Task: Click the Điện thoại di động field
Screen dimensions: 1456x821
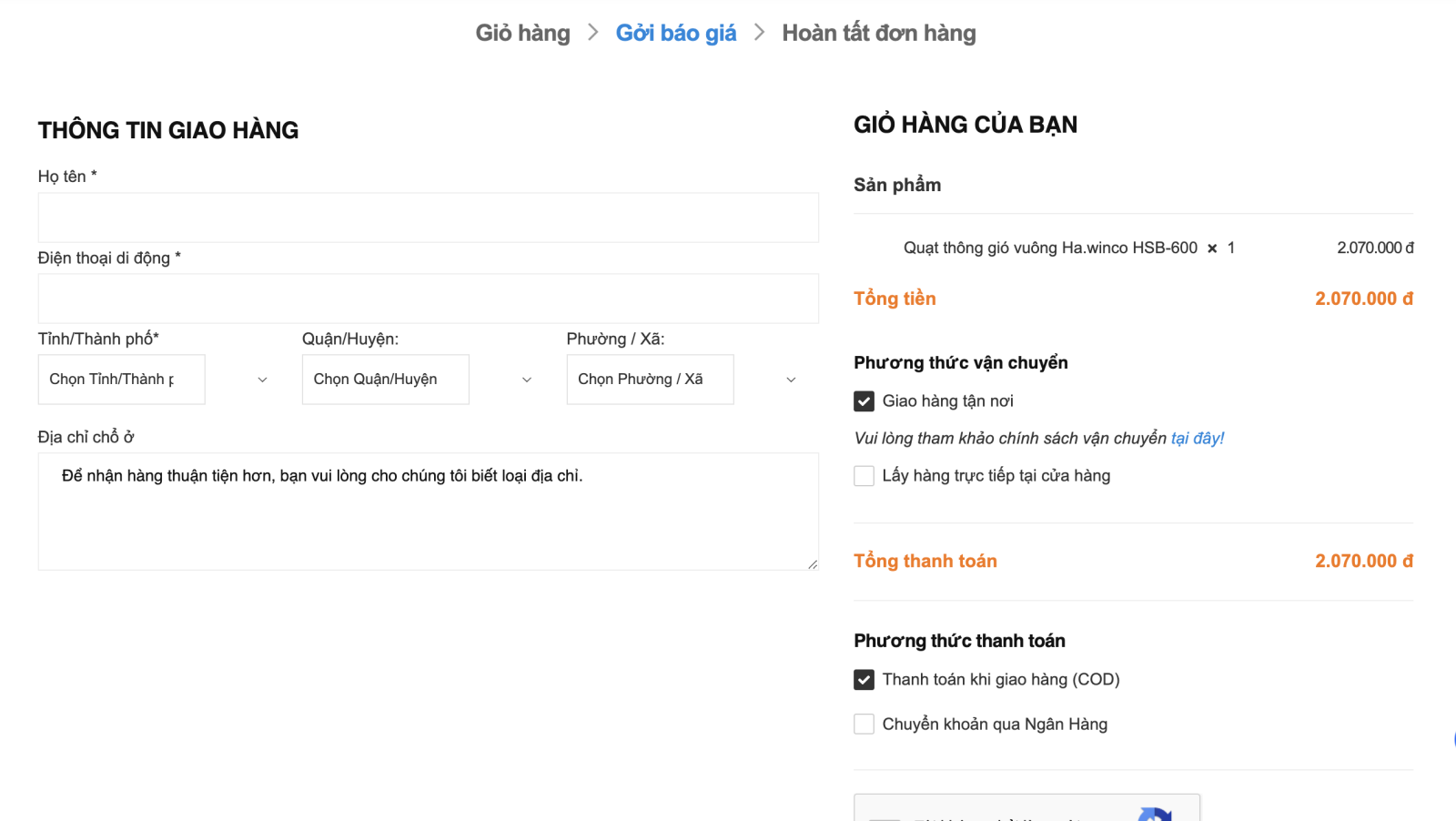Action: pyautogui.click(x=428, y=299)
